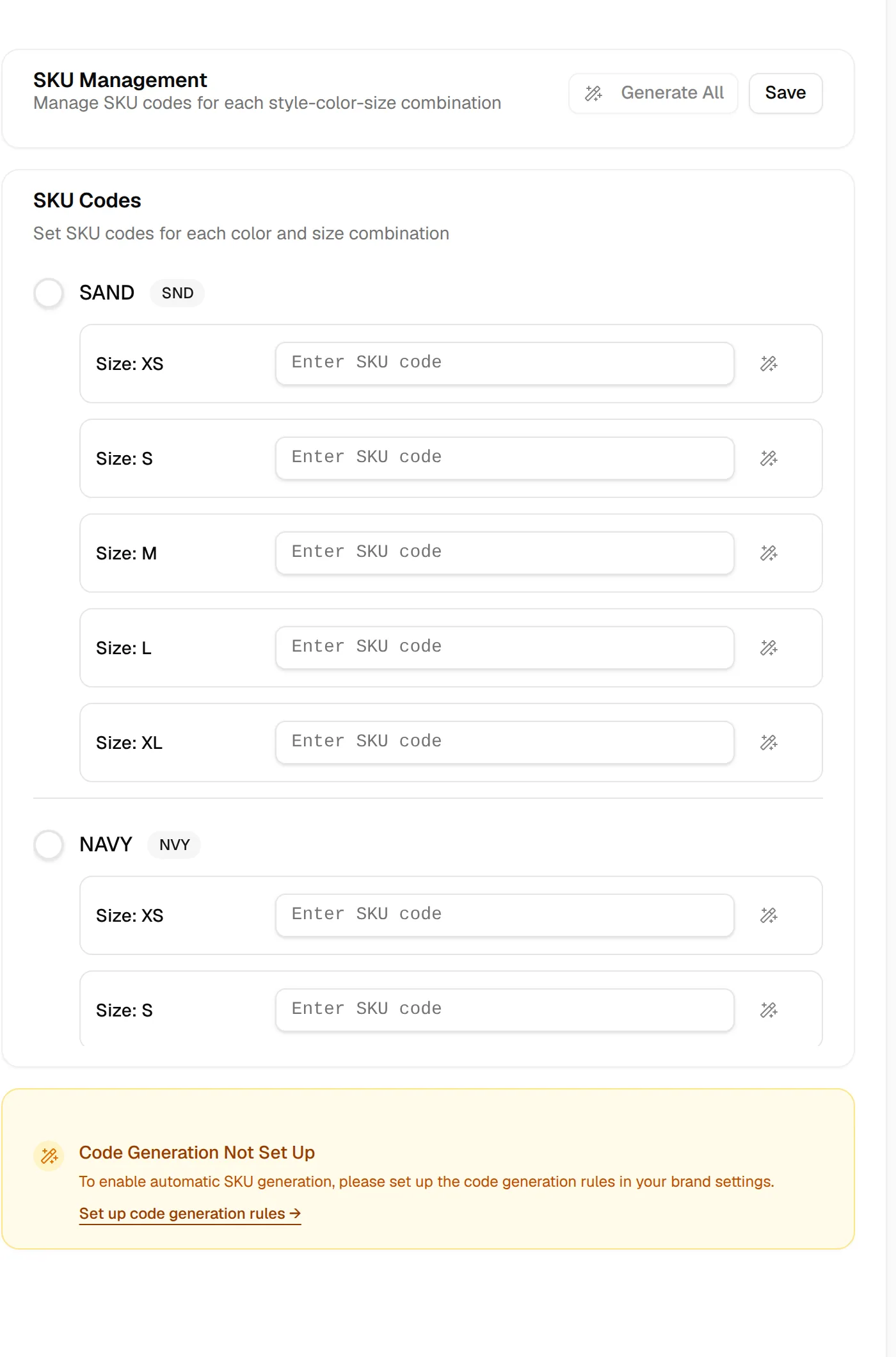The height and width of the screenshot is (1357, 896).
Task: Focus SKU code field for SAND M
Action: click(504, 552)
